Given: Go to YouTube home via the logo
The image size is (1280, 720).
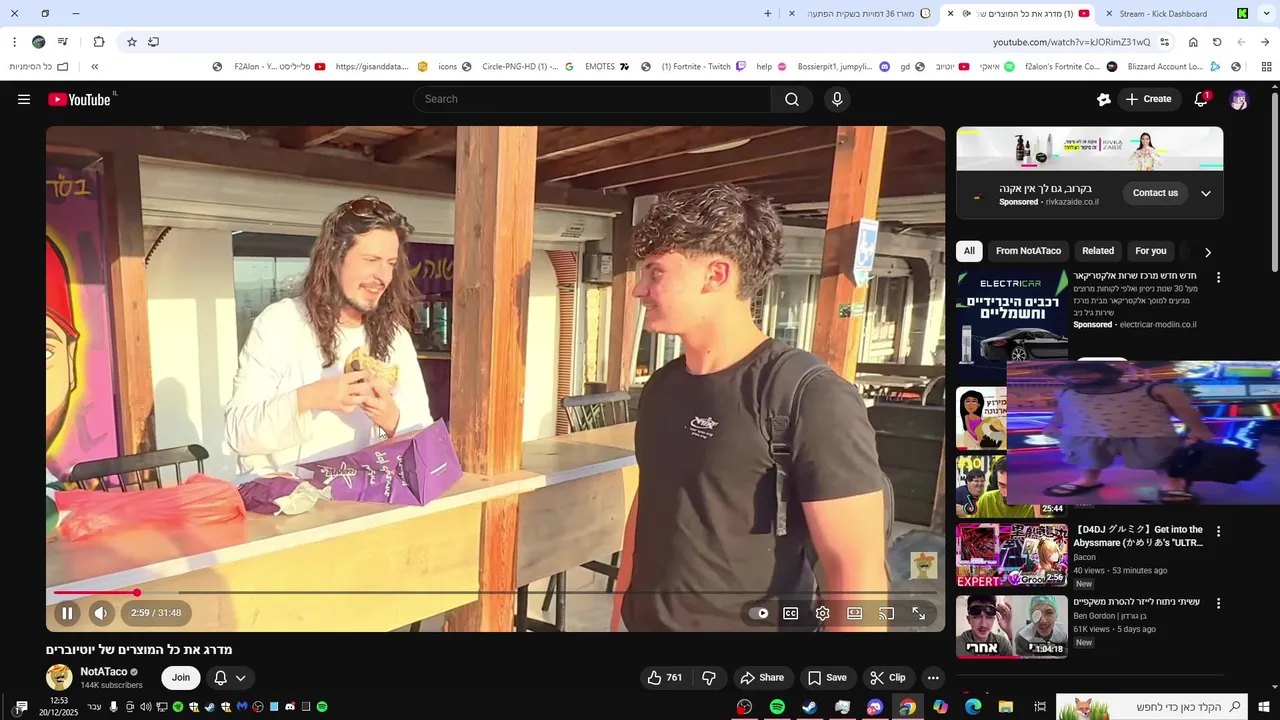Looking at the screenshot, I should [80, 99].
